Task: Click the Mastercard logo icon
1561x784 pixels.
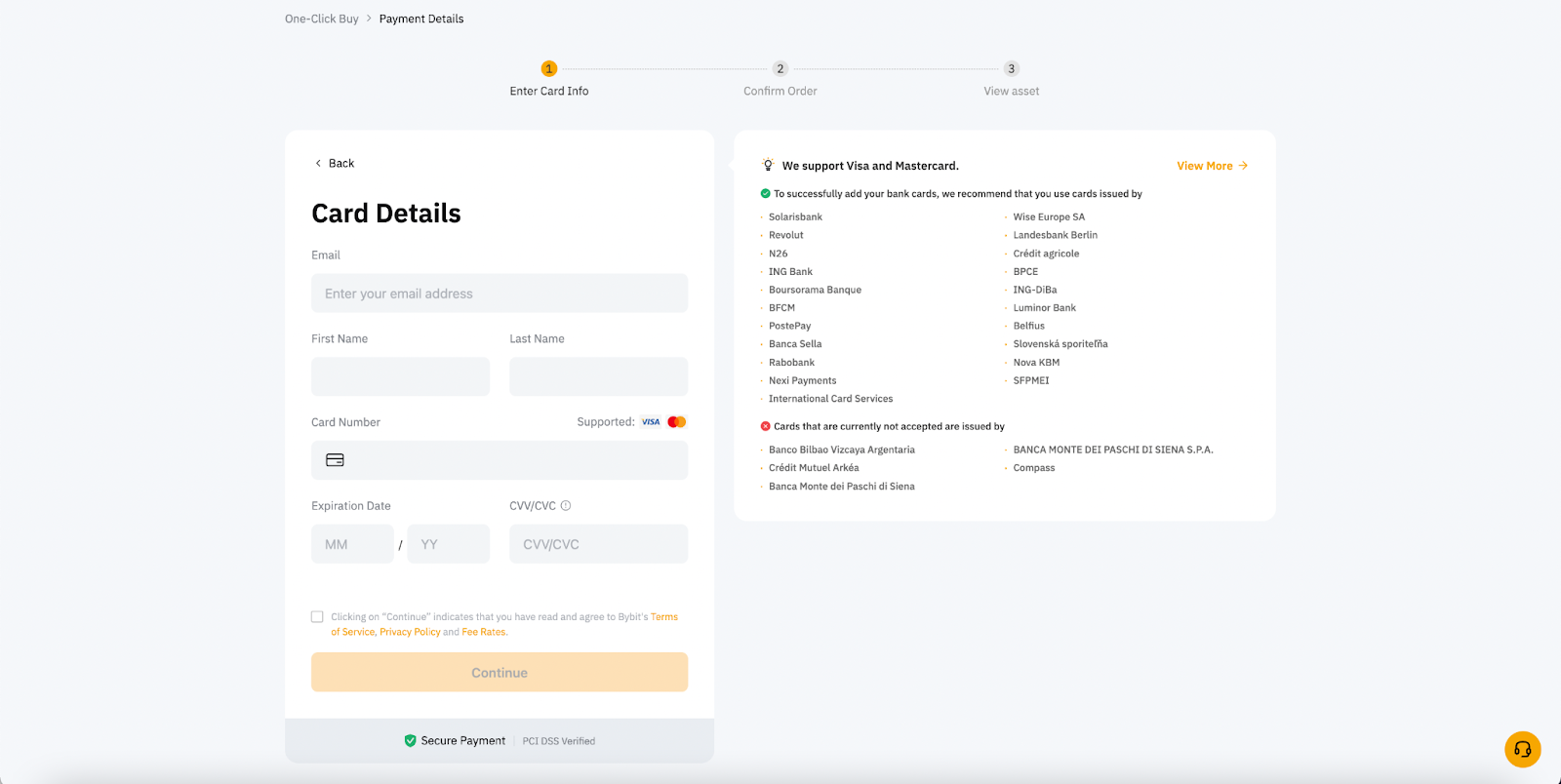Action: click(x=677, y=422)
